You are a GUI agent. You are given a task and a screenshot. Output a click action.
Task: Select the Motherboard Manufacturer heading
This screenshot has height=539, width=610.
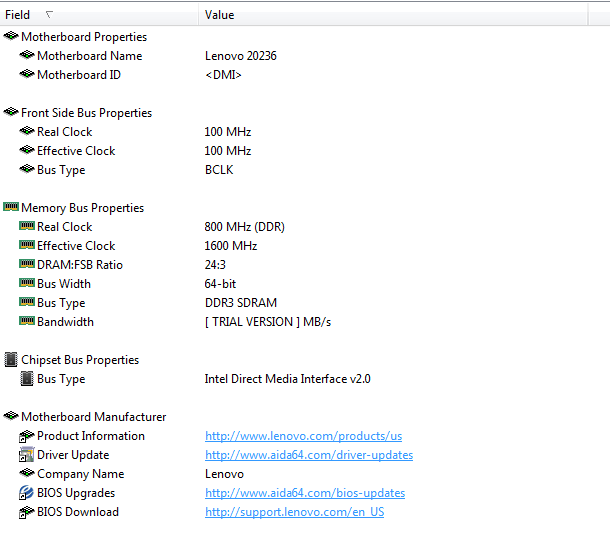[x=94, y=417]
